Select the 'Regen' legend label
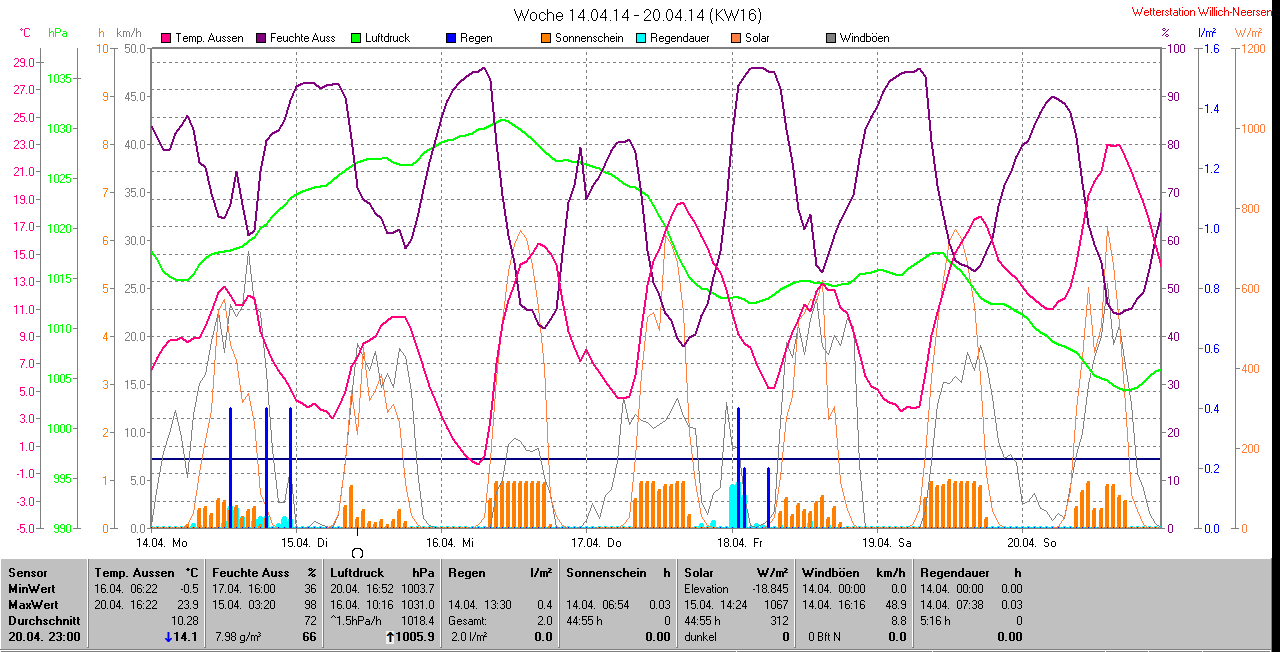 point(475,38)
